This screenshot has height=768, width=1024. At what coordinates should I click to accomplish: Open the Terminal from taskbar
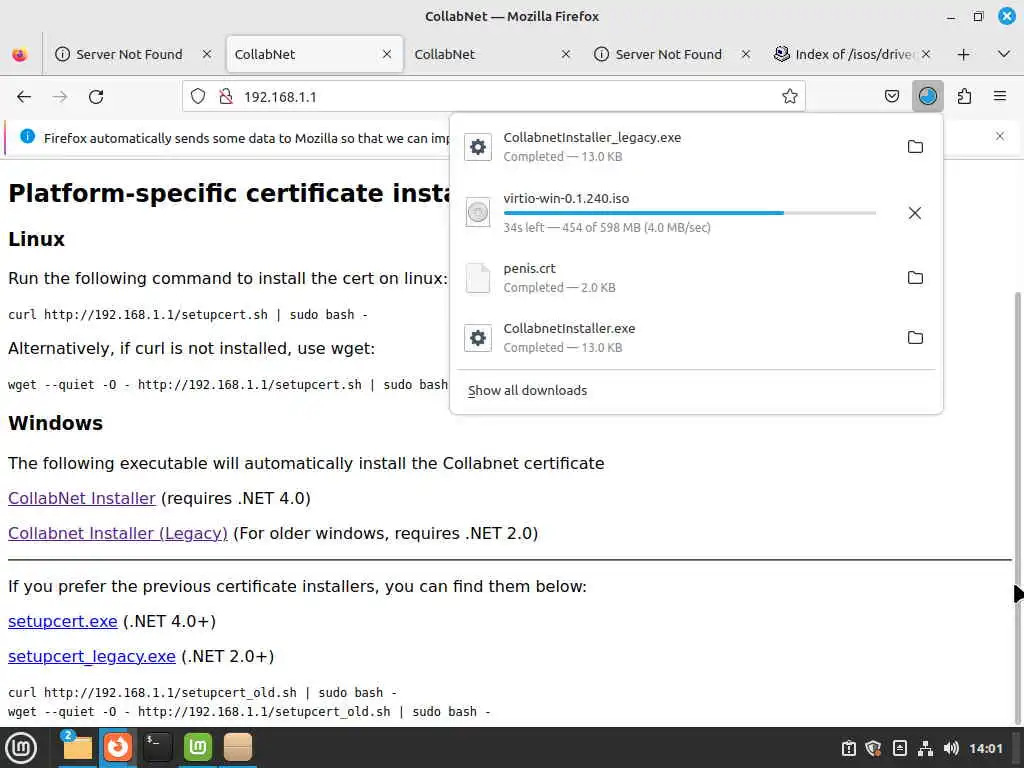pos(157,748)
